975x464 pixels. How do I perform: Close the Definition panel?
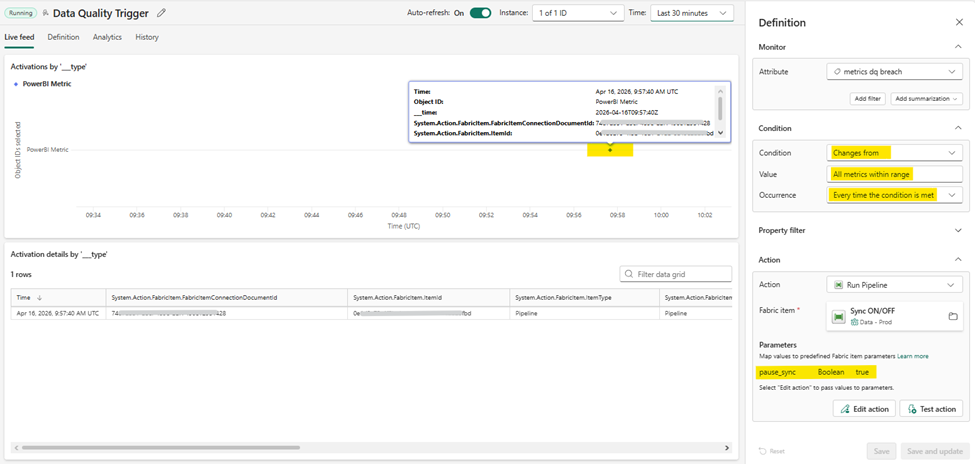[x=959, y=22]
